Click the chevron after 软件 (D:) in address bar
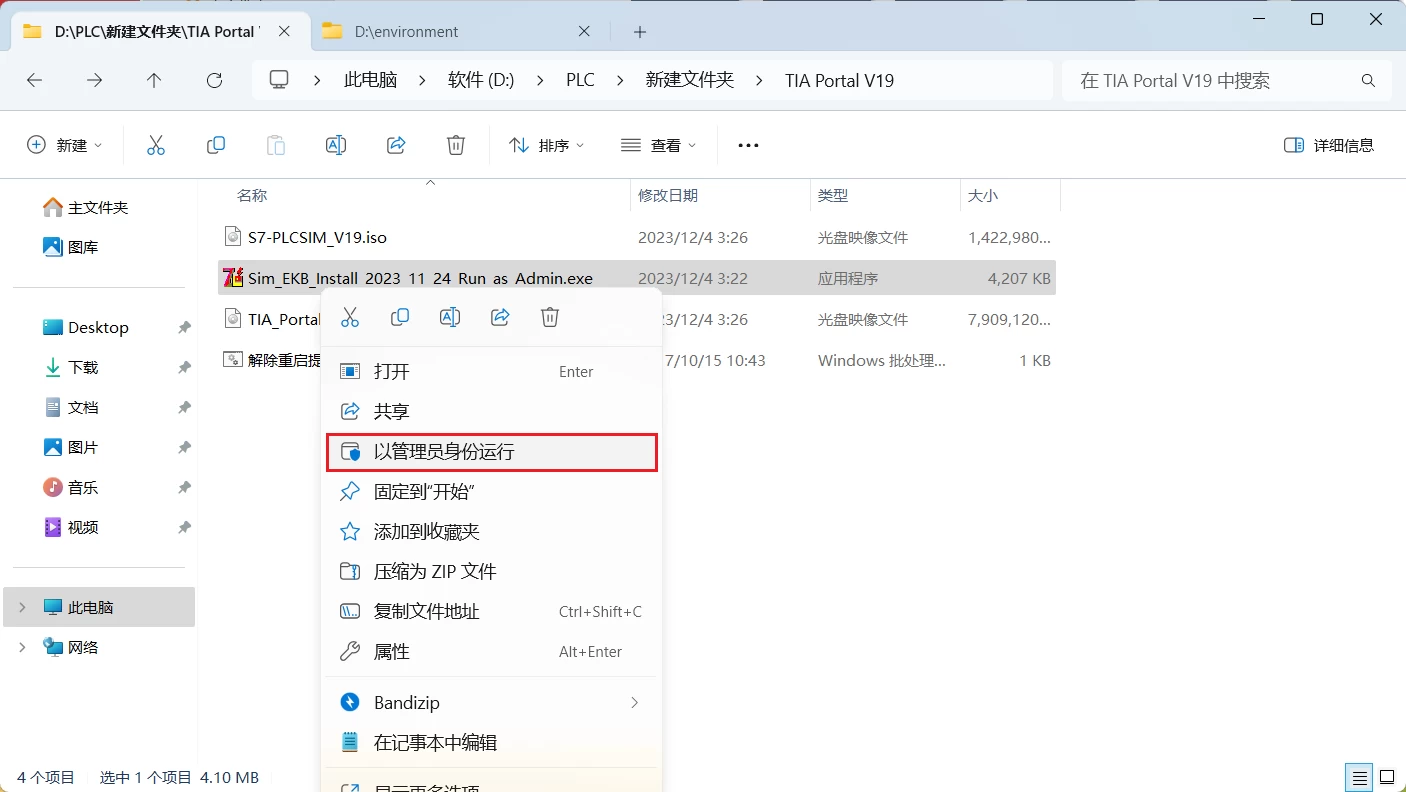The image size is (1406, 792). [540, 80]
